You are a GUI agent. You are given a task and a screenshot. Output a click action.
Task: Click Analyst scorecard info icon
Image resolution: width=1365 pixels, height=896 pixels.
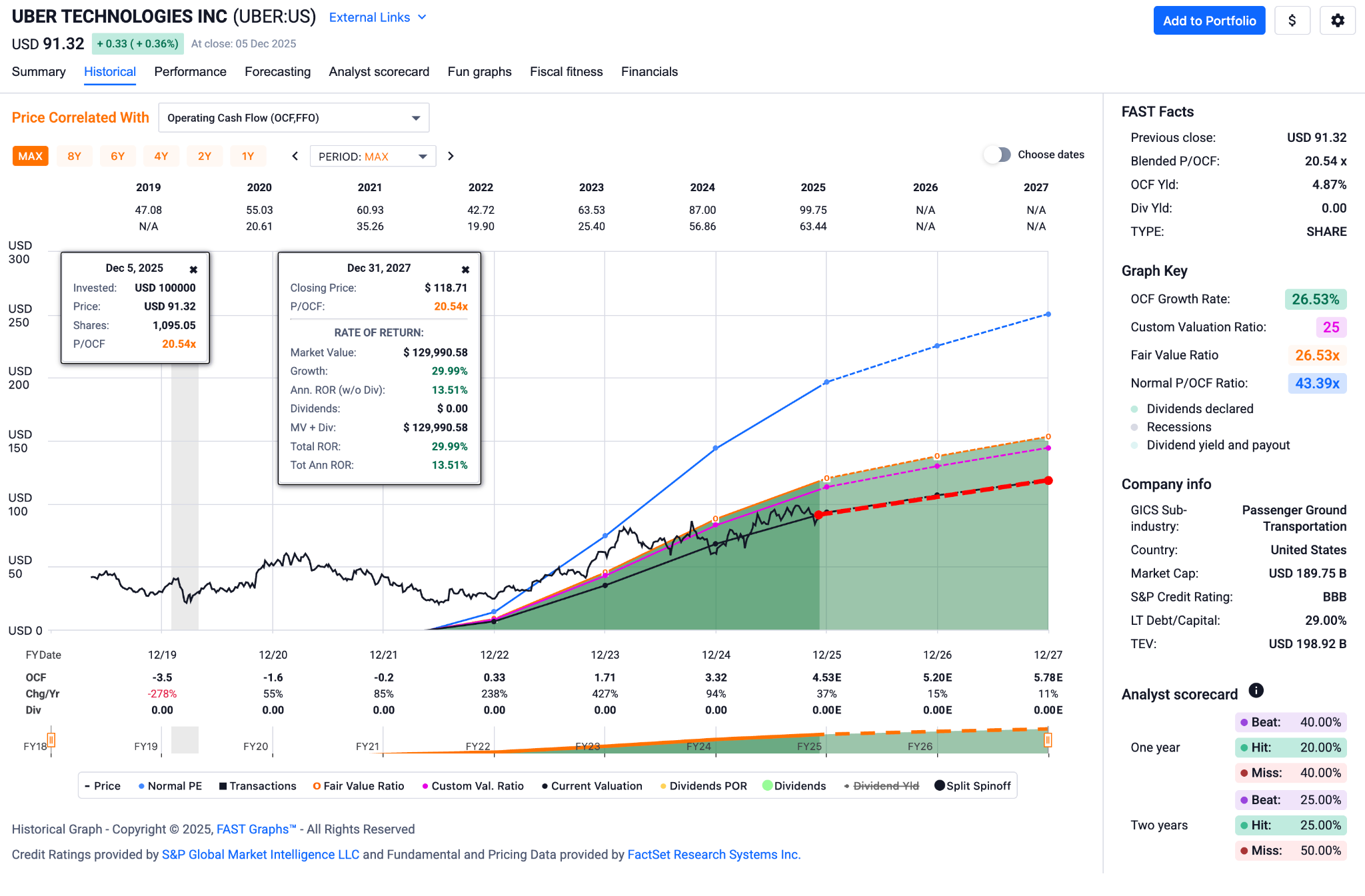click(1256, 691)
